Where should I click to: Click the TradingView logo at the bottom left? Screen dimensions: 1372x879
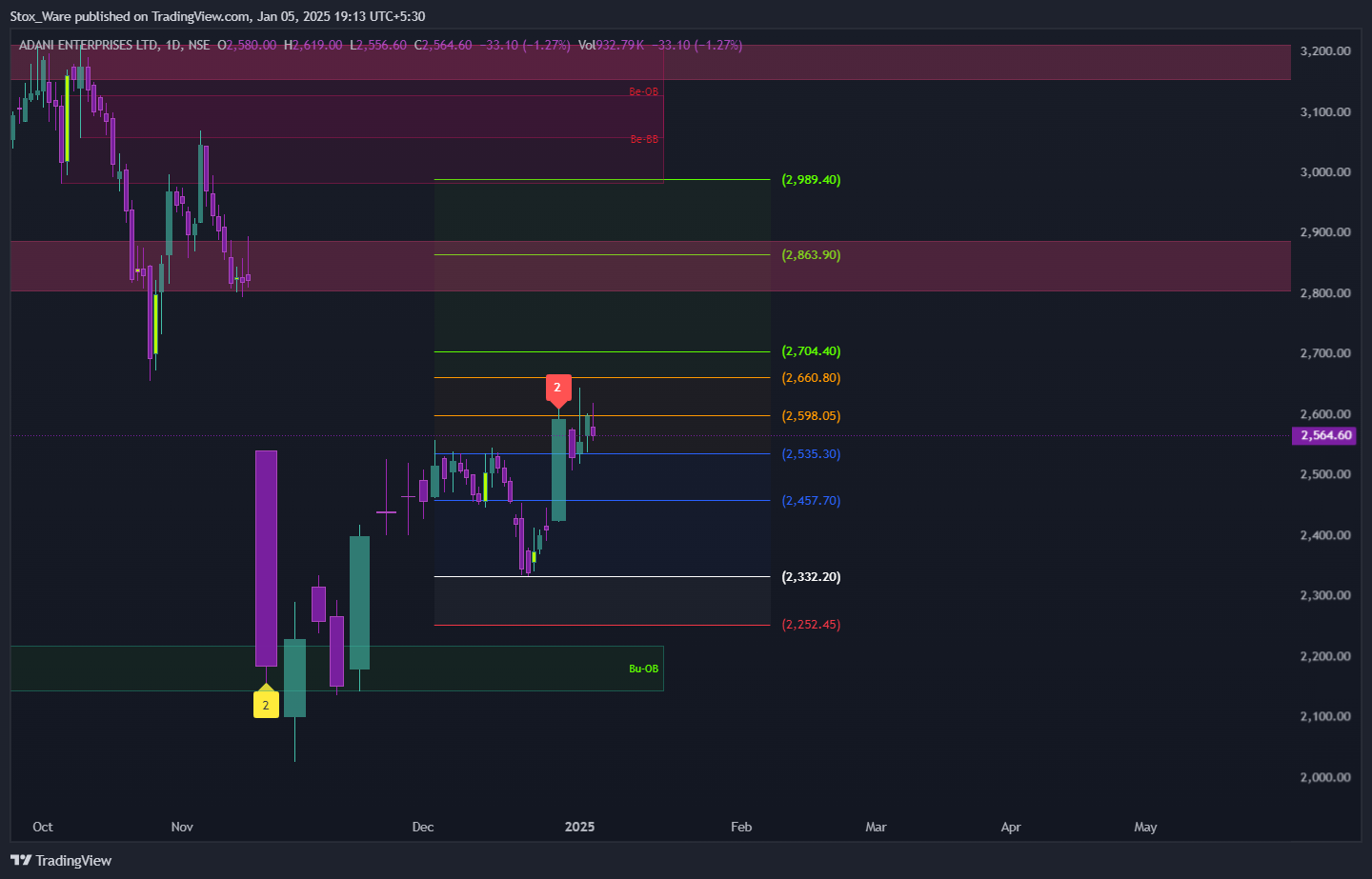(x=61, y=860)
